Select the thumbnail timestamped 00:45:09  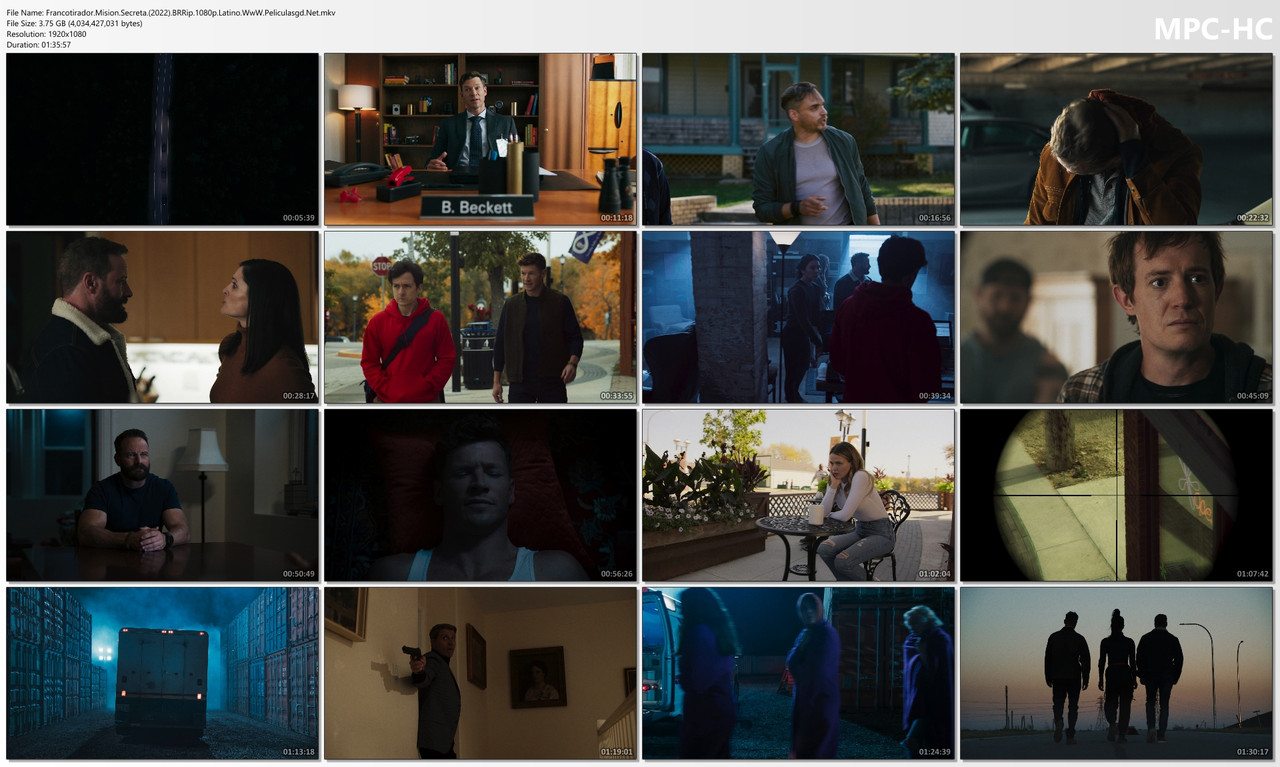coord(1117,317)
